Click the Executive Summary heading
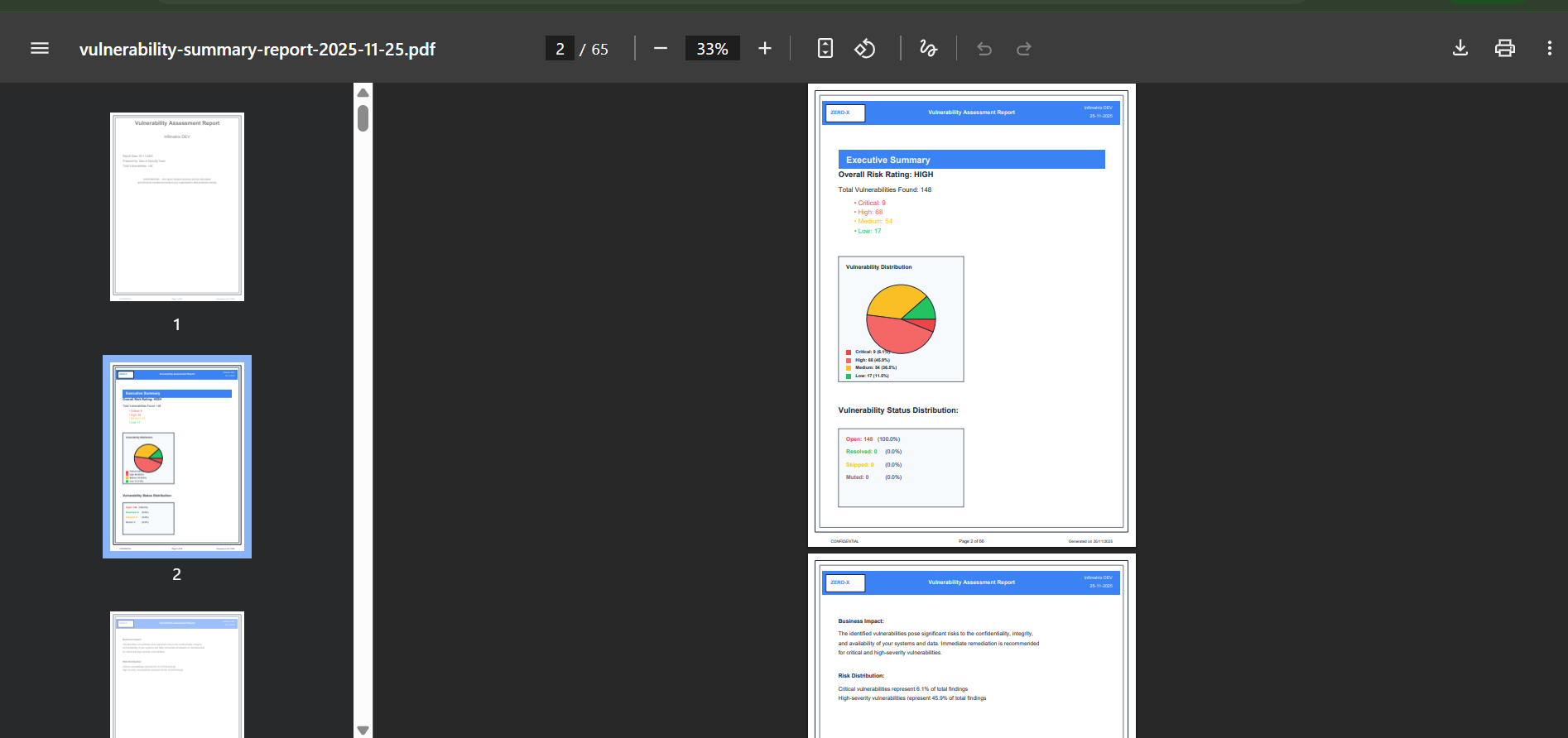 (x=888, y=160)
